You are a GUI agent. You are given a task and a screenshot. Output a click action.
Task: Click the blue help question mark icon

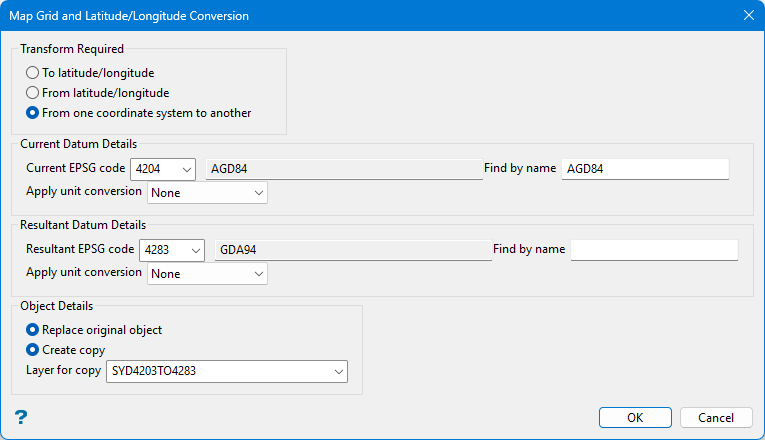pyautogui.click(x=20, y=417)
